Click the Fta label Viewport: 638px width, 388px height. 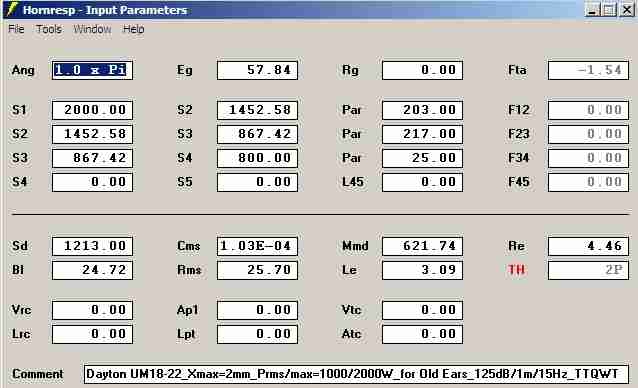pyautogui.click(x=517, y=70)
